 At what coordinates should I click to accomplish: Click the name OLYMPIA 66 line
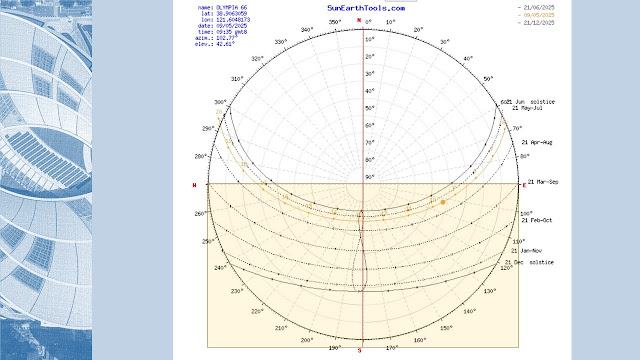pos(222,7)
